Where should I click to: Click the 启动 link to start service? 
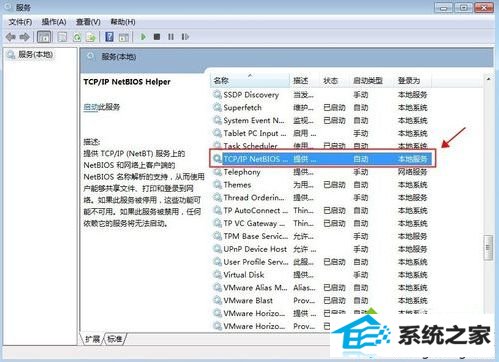(90, 107)
